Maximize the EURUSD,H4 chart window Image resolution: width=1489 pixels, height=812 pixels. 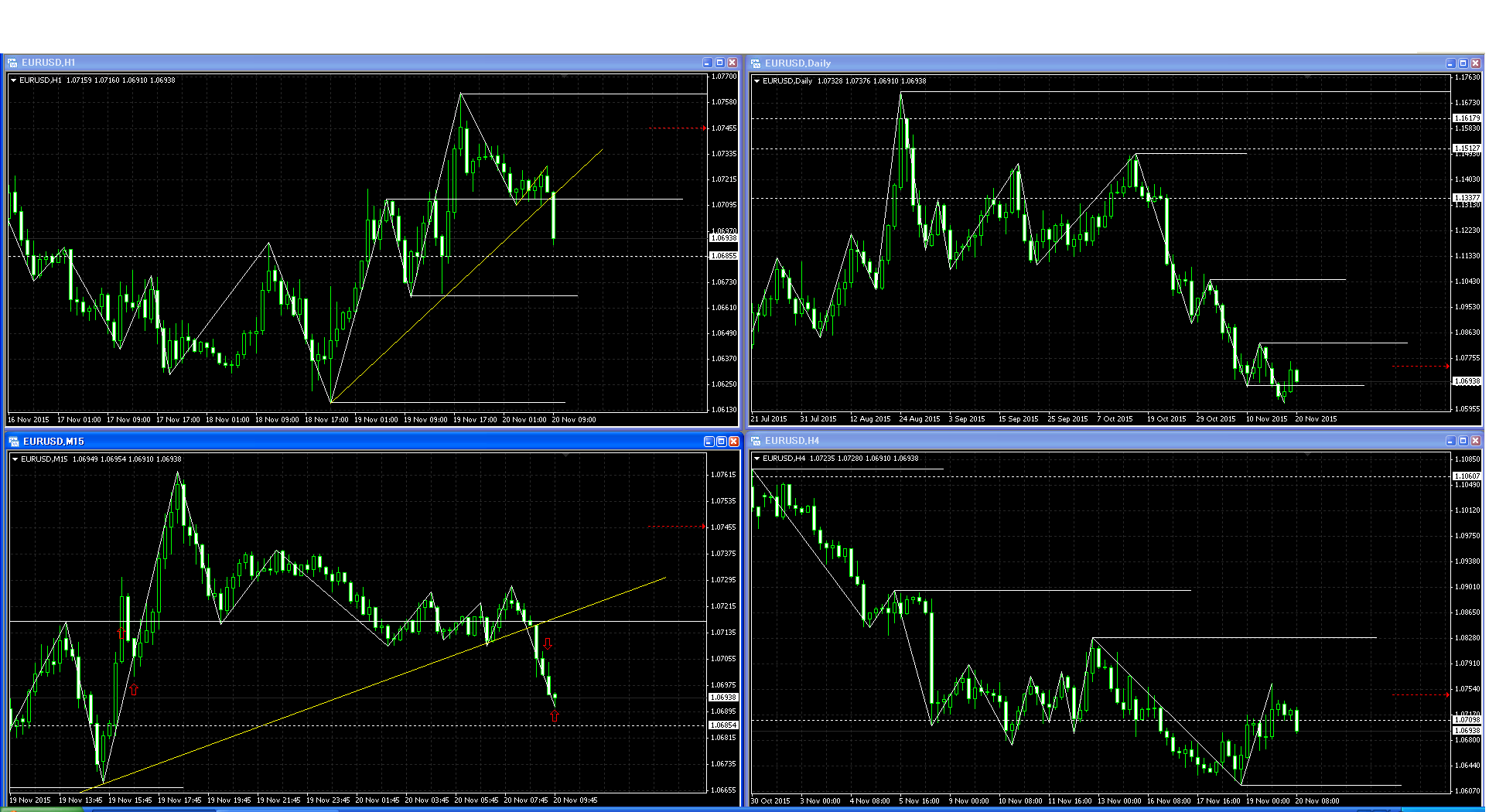[x=1463, y=441]
